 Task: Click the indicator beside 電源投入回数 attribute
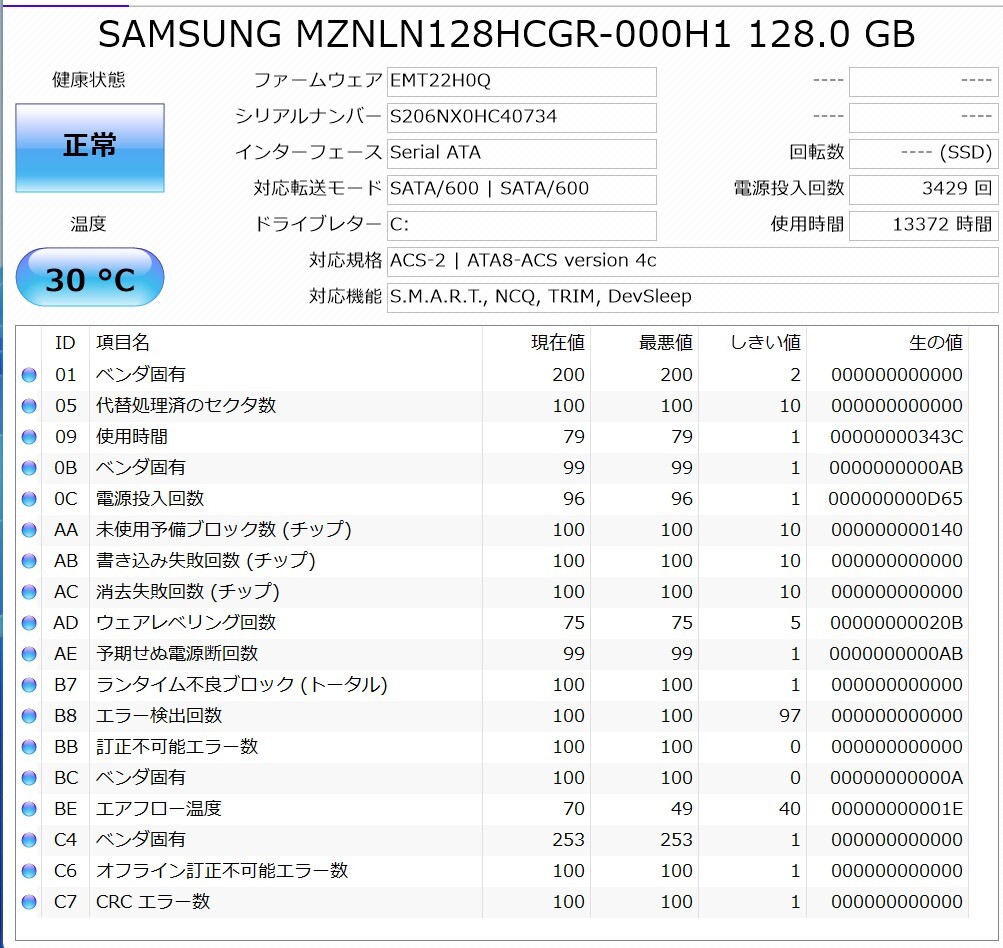coord(29,499)
